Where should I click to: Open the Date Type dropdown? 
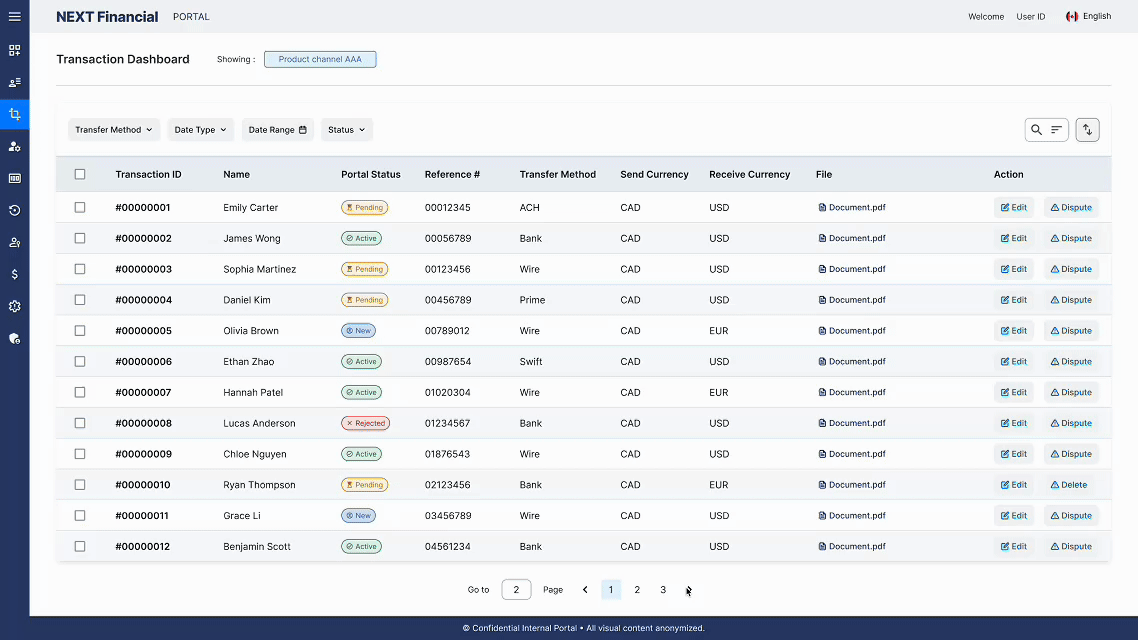[x=200, y=130]
